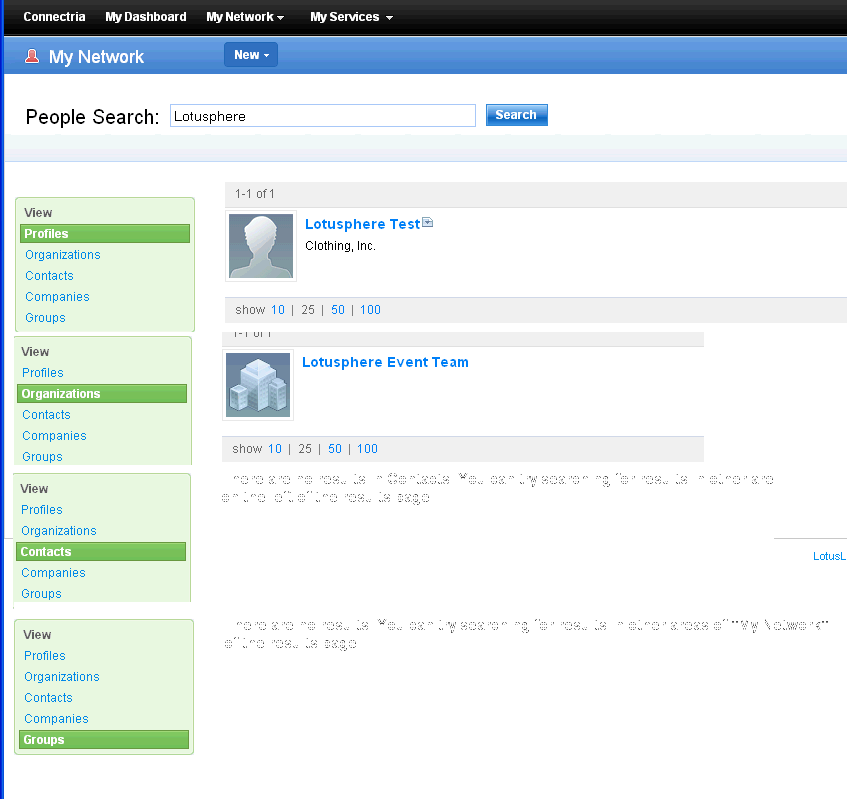Image resolution: width=847 pixels, height=799 pixels.
Task: Go to My Dashboard
Action: 145,16
